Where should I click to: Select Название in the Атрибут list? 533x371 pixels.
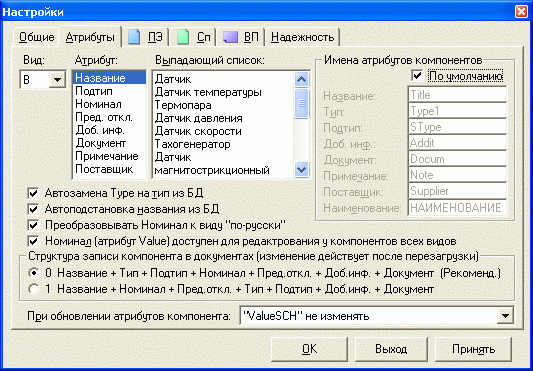coord(109,78)
